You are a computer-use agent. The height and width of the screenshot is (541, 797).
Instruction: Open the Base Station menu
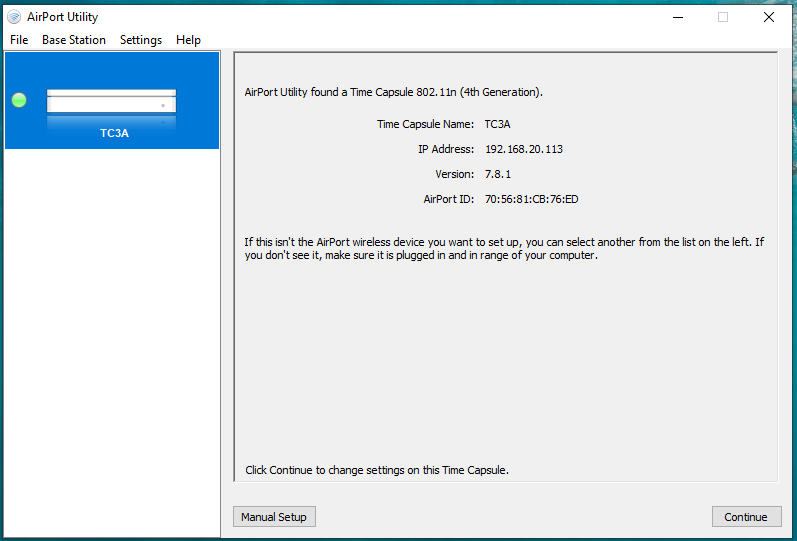click(74, 40)
